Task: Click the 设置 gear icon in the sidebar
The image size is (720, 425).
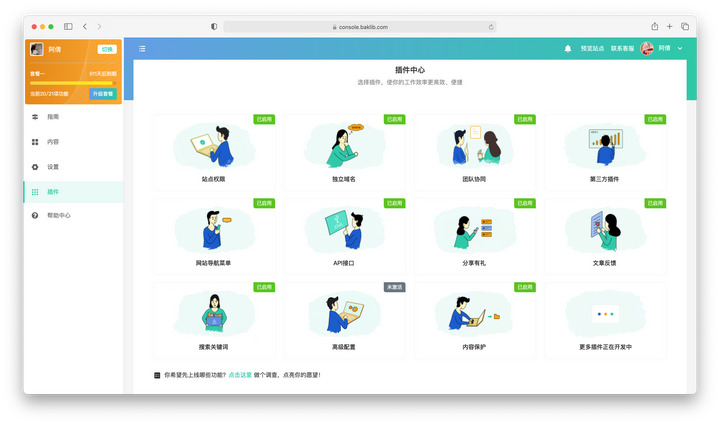Action: [35, 167]
